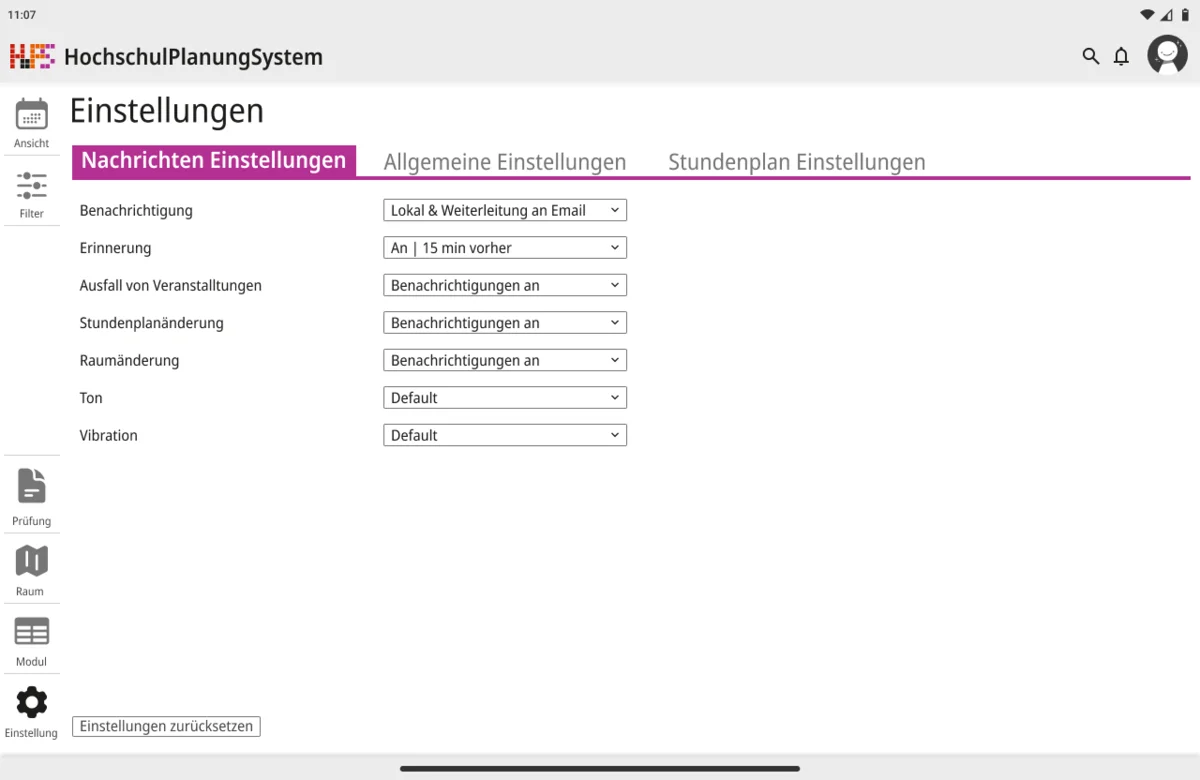
Task: Open the Raum map icon
Action: (31, 562)
